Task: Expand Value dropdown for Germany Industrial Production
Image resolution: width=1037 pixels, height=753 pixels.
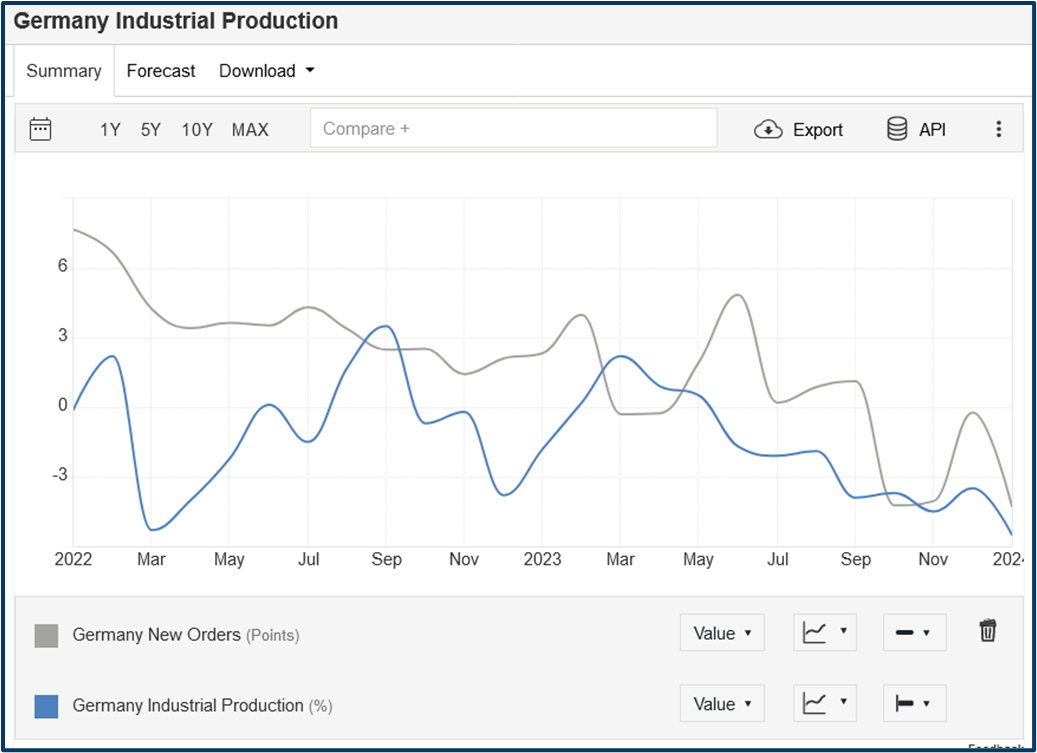Action: click(x=722, y=704)
